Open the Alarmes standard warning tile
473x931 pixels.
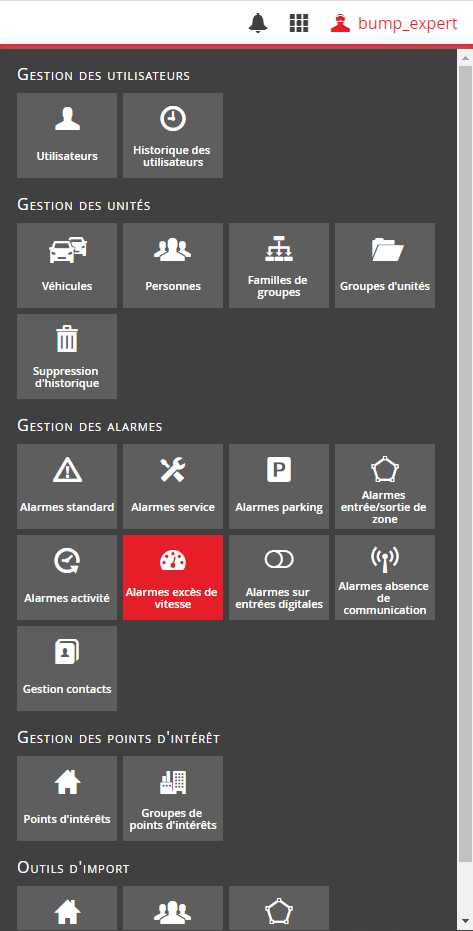67,486
